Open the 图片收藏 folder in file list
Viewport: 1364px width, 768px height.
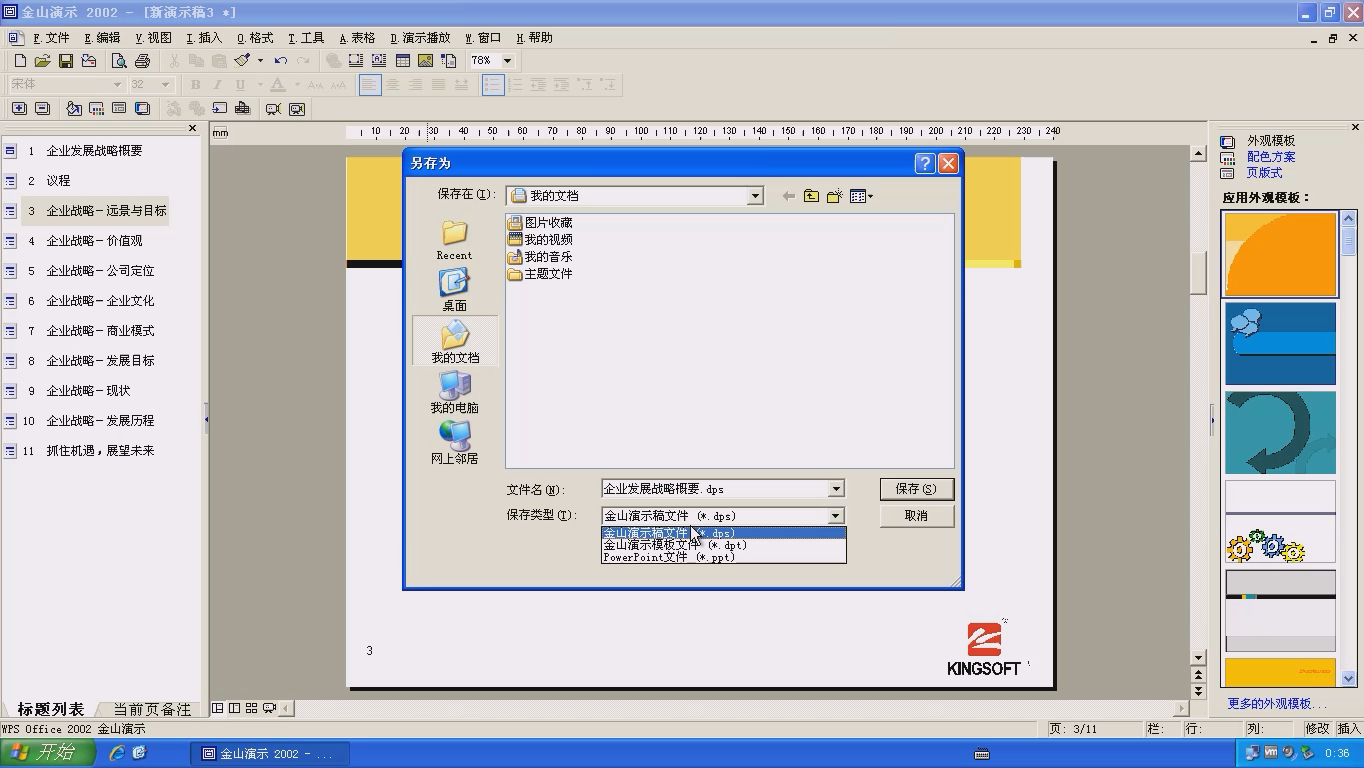pyautogui.click(x=540, y=223)
